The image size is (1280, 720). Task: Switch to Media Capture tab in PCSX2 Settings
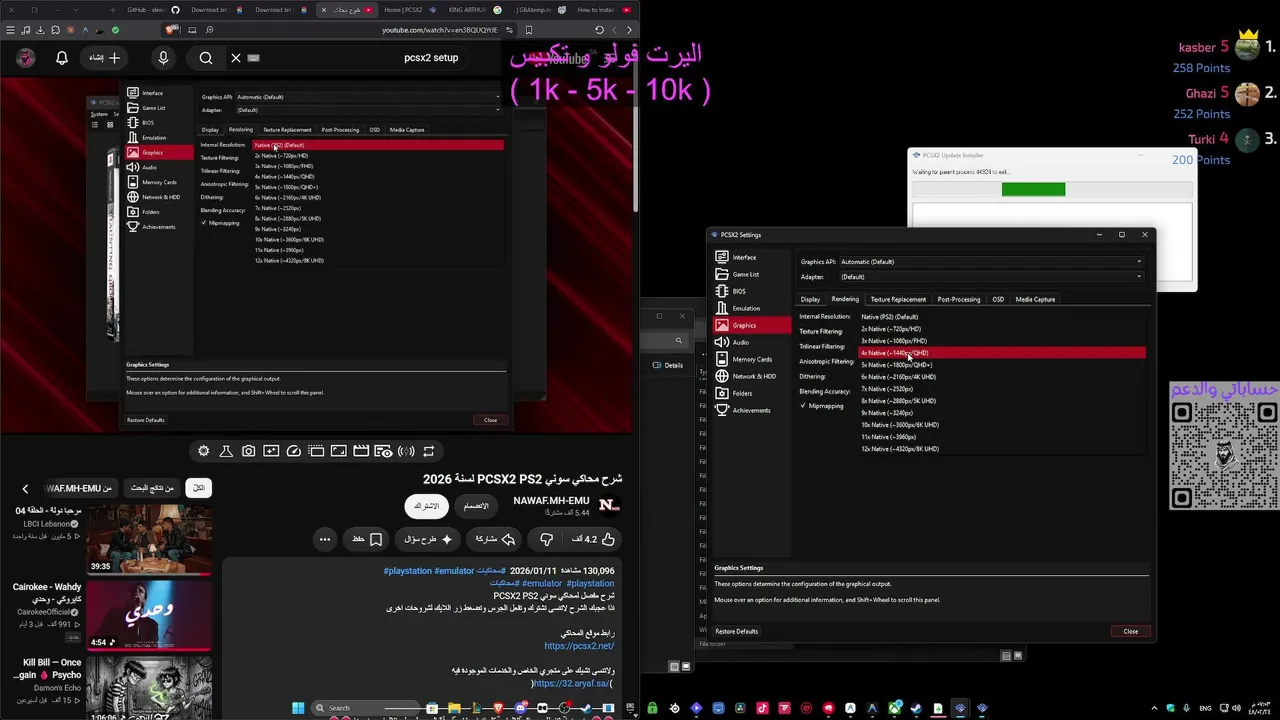[1035, 299]
